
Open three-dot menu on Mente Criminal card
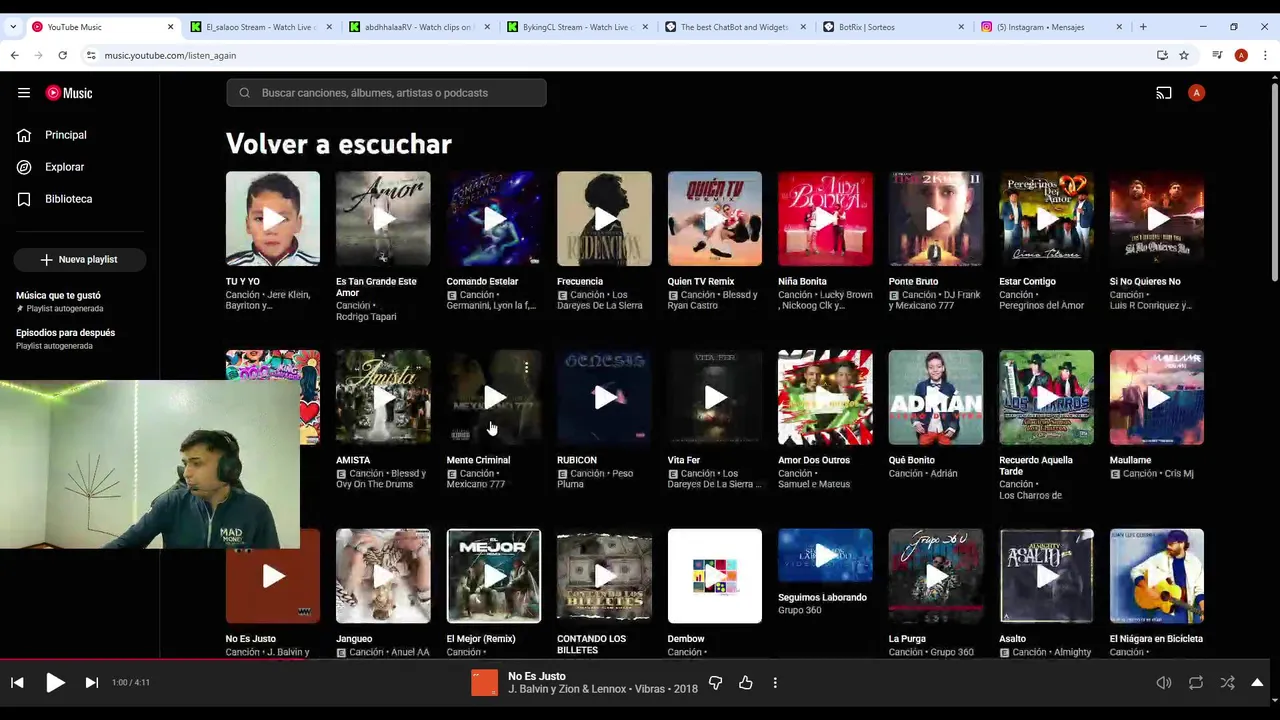(x=526, y=368)
